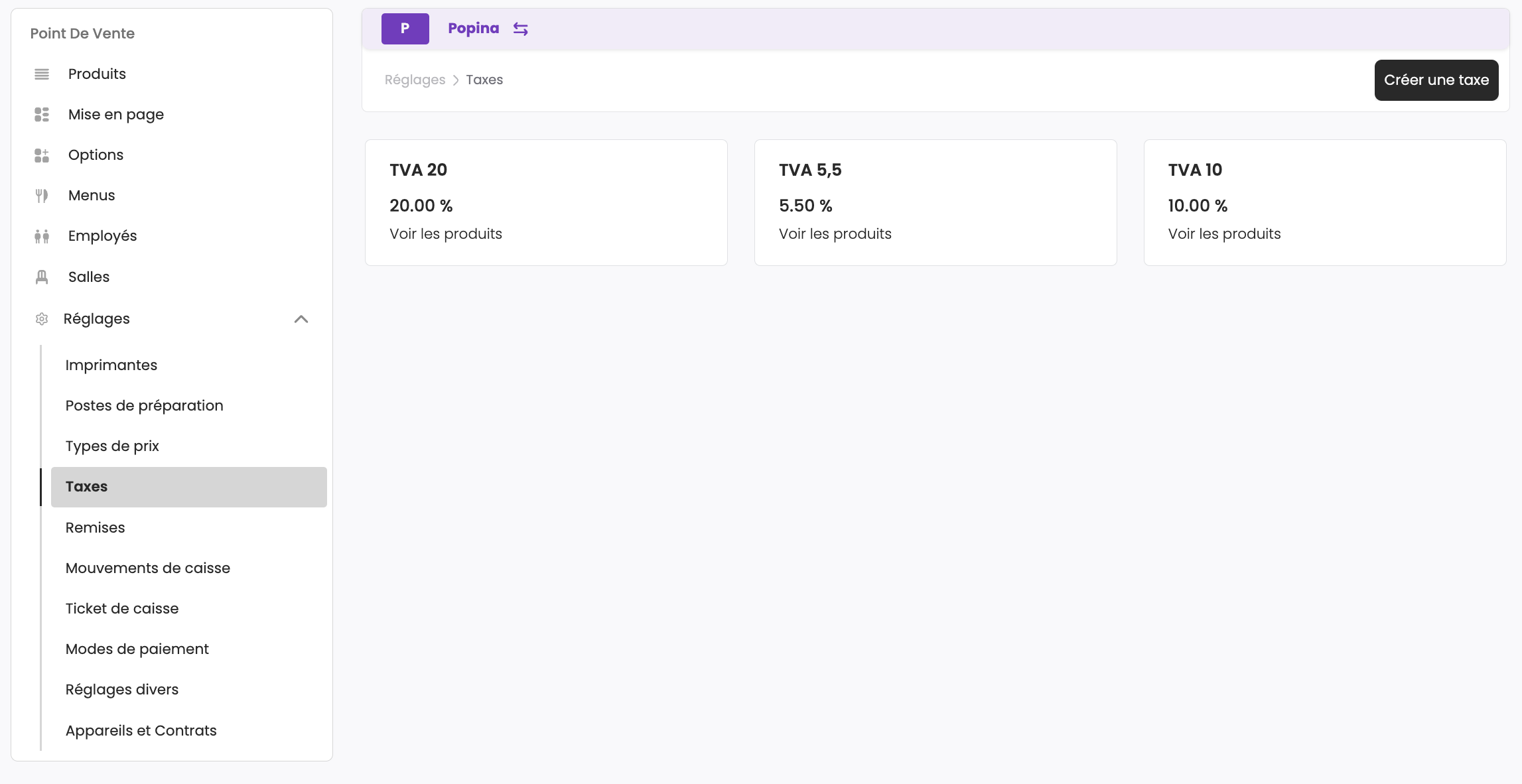Click the Produits list icon

(x=42, y=74)
